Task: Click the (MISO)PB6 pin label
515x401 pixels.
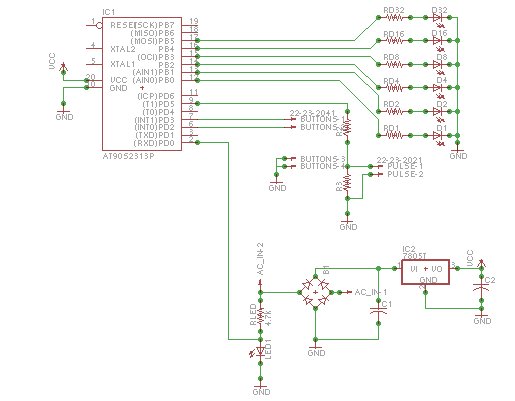Action: pos(152,33)
